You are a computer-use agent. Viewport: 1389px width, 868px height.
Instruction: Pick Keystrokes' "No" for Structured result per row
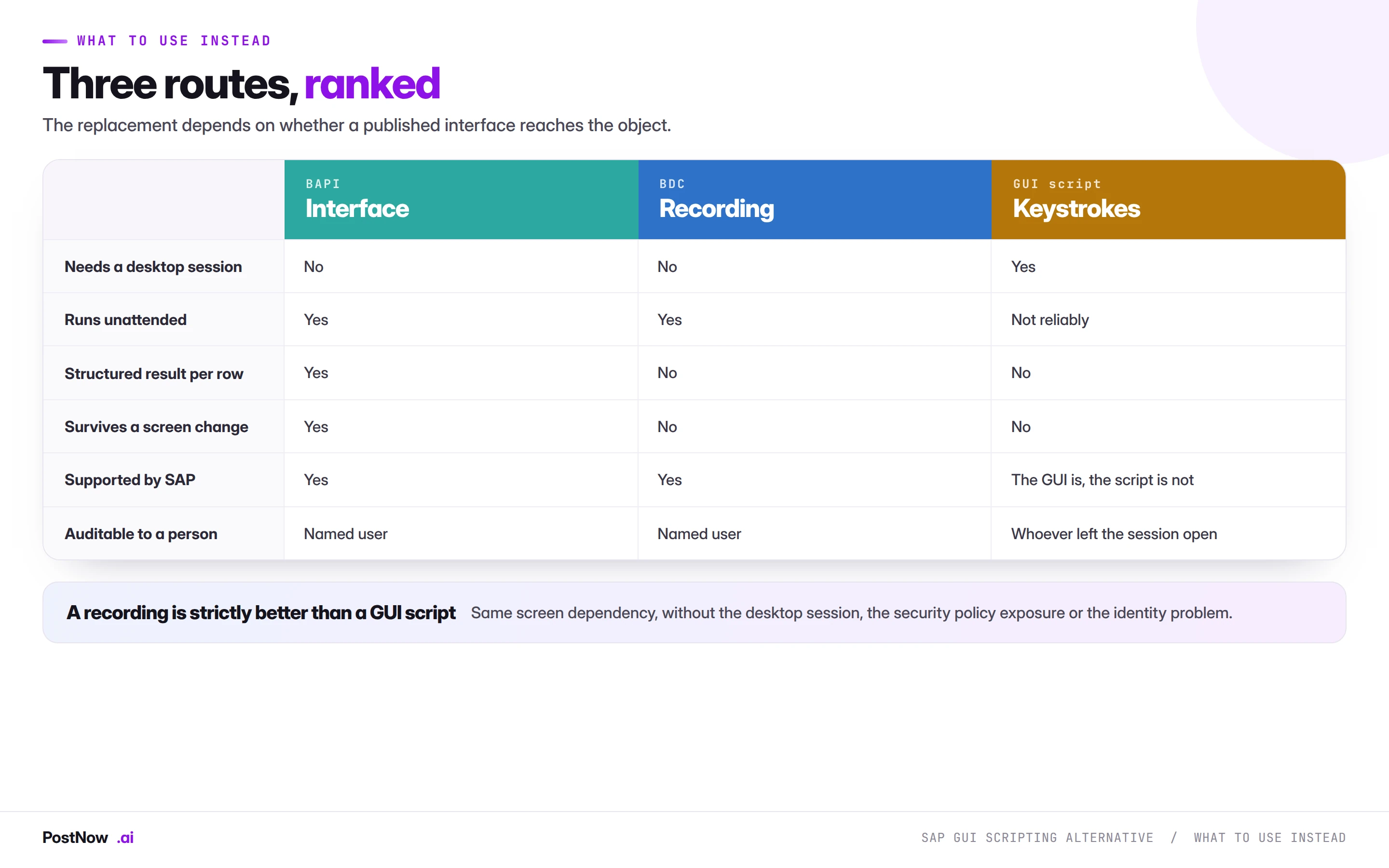coord(1021,373)
